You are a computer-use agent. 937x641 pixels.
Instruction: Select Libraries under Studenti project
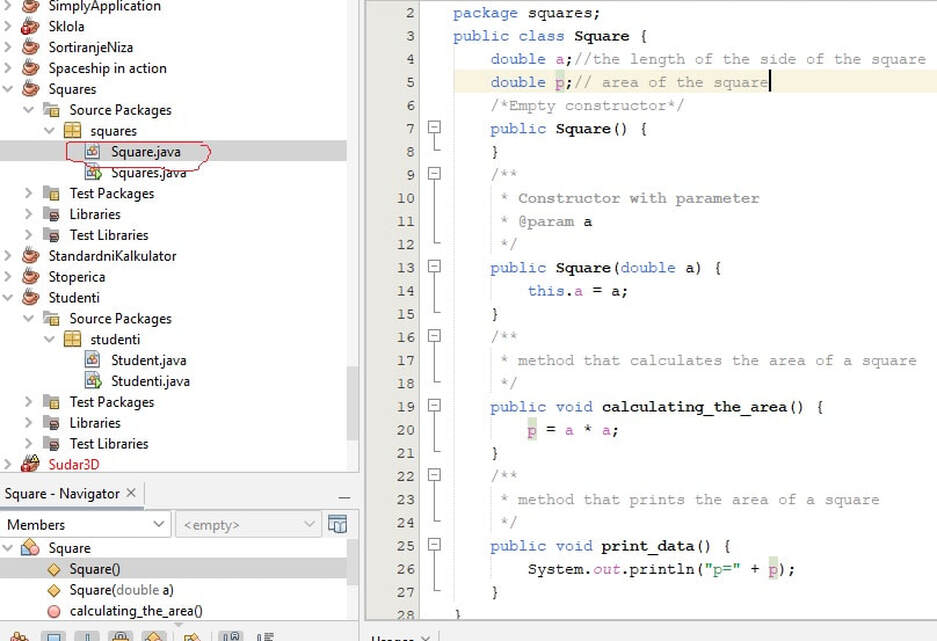coord(95,423)
